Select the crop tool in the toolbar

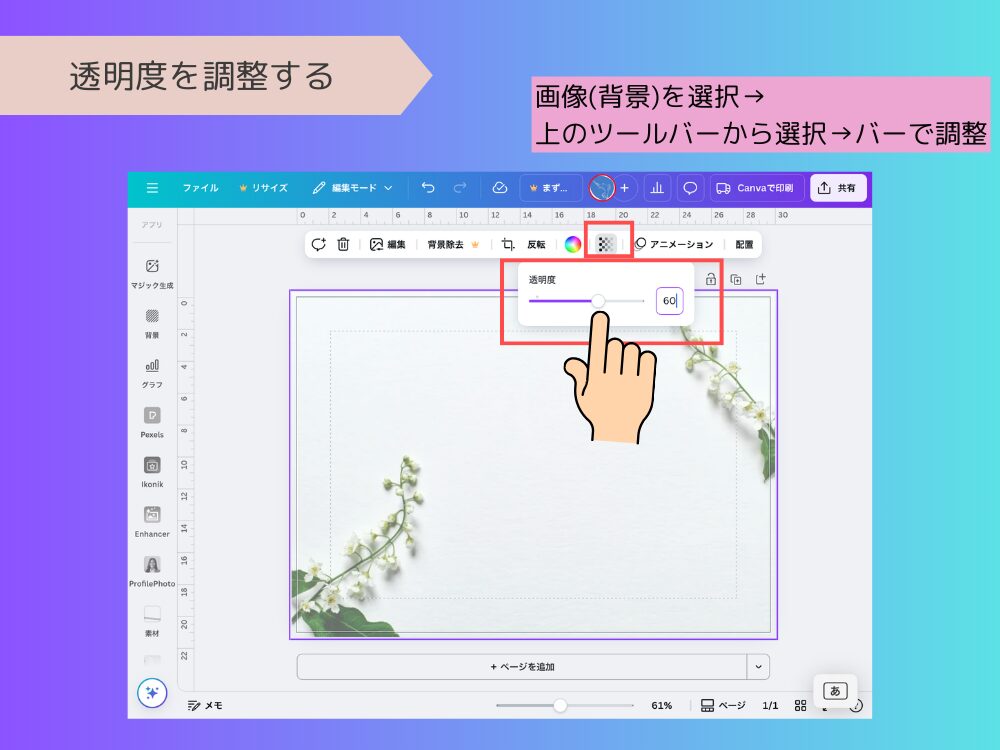pyautogui.click(x=507, y=243)
